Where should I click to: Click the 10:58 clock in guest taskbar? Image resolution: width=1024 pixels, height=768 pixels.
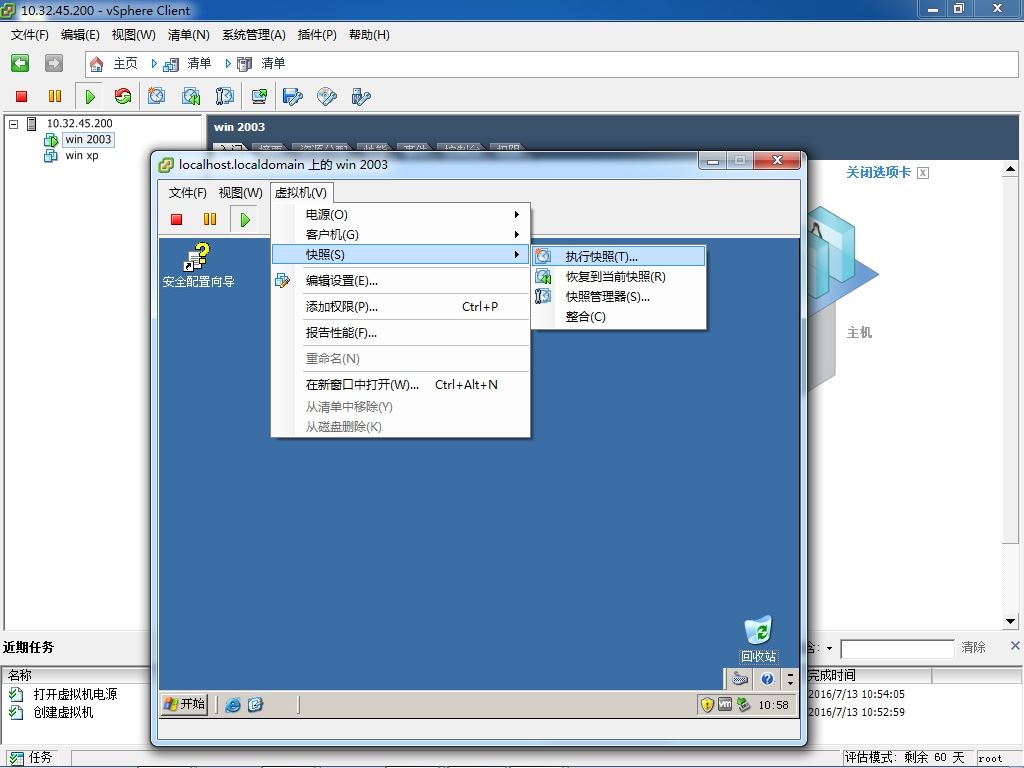[x=773, y=705]
